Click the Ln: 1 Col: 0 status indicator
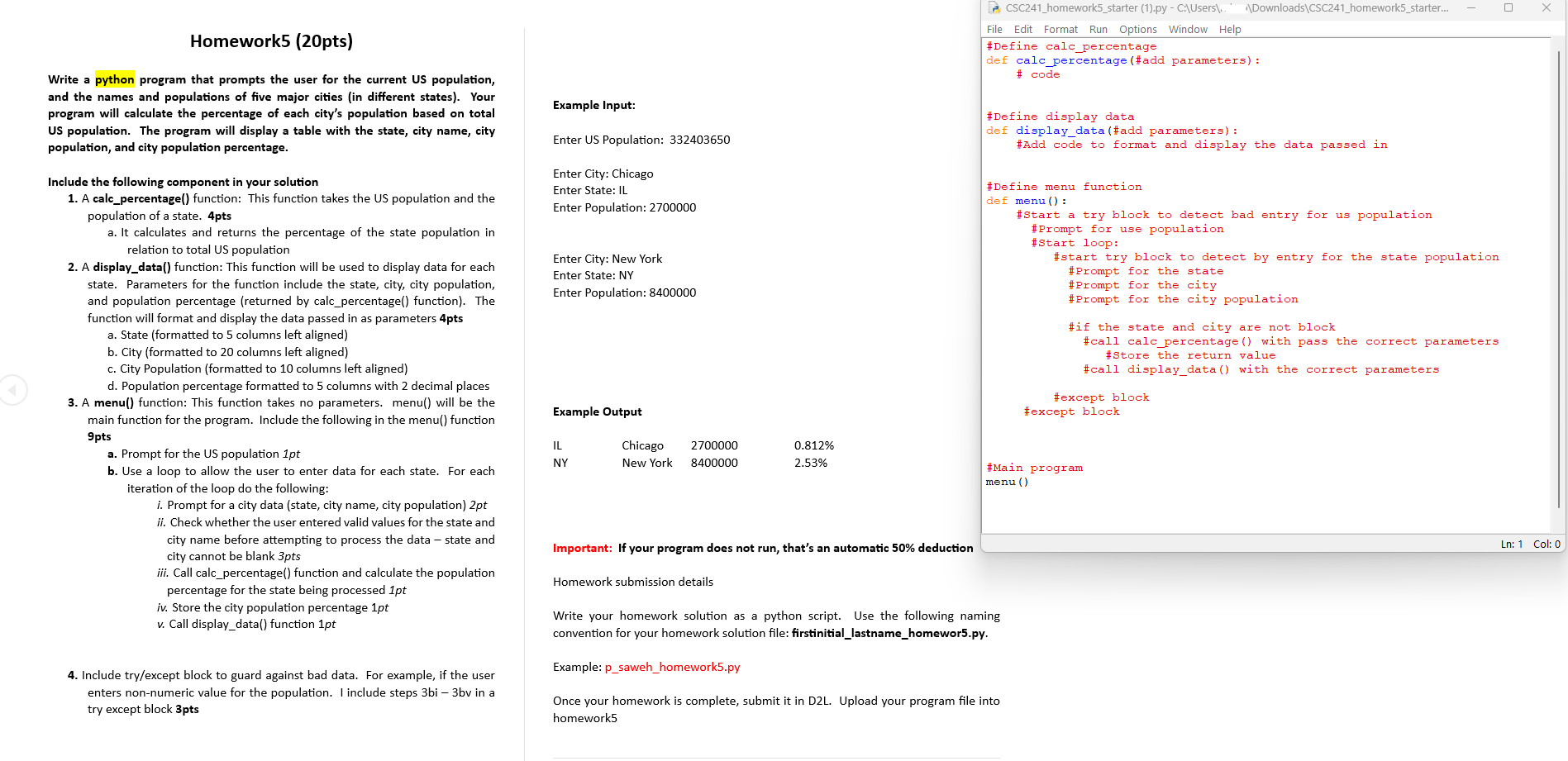Image resolution: width=1568 pixels, height=761 pixels. pos(1526,544)
